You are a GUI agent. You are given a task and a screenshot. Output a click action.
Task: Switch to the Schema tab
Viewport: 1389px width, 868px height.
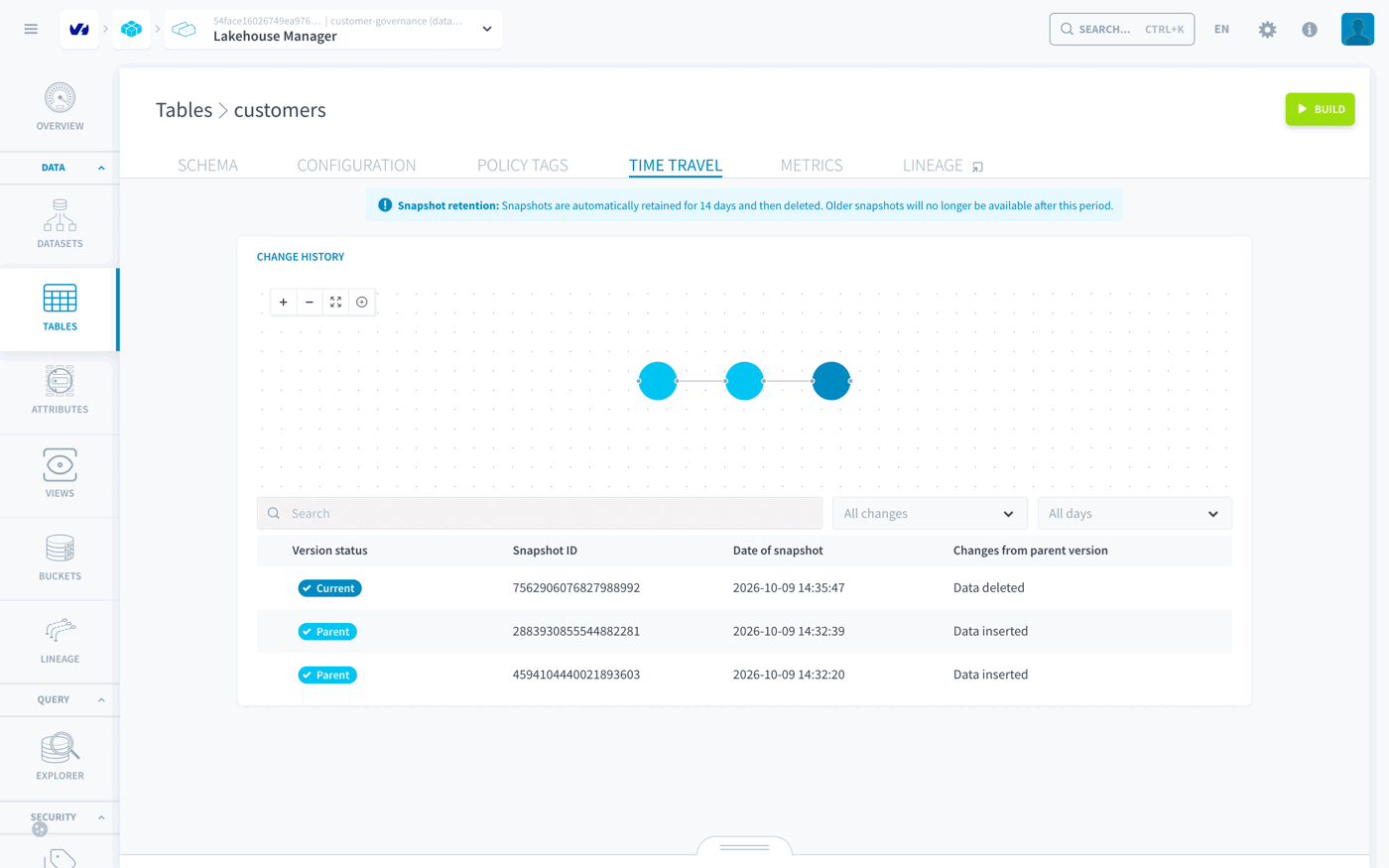pos(207,165)
